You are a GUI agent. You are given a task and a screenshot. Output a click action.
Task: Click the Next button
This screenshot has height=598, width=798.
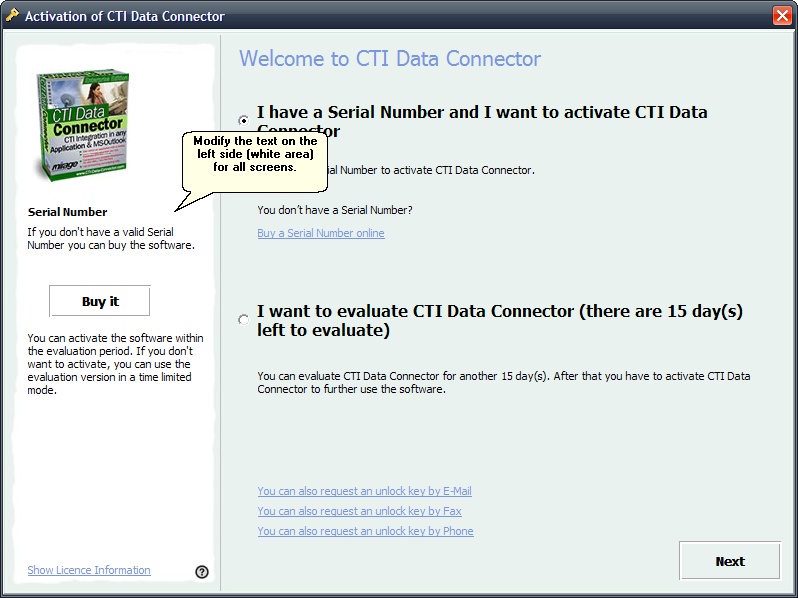[x=729, y=561]
